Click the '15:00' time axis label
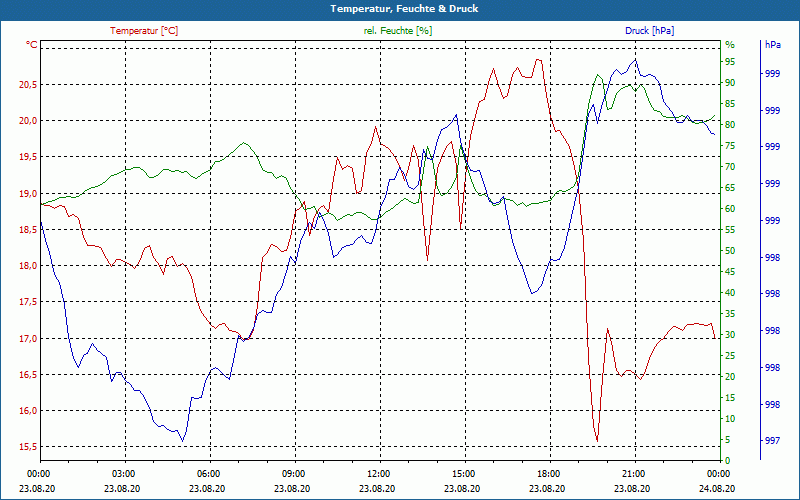Screen dimensions: 800x500 [463, 473]
